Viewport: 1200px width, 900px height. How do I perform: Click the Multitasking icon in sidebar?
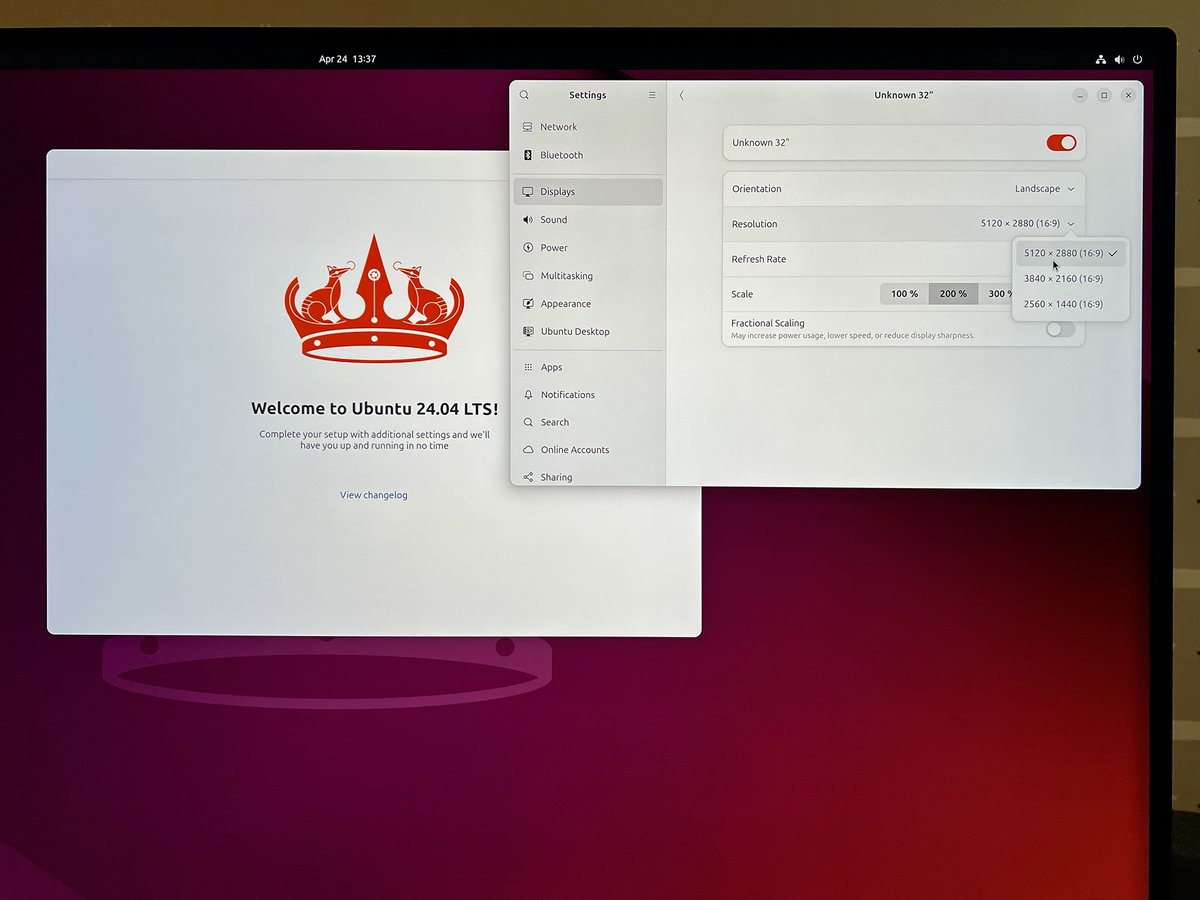click(x=528, y=276)
